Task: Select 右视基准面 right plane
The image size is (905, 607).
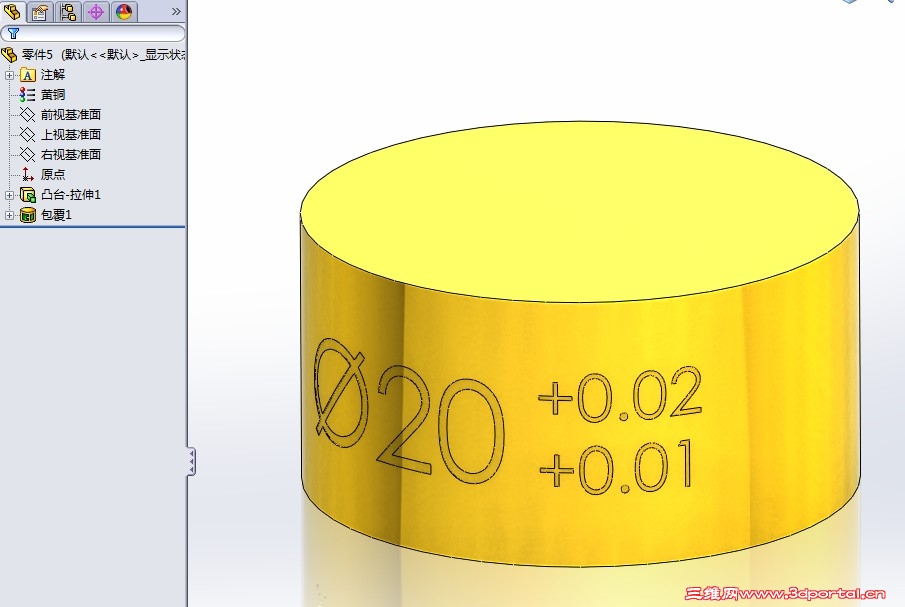Action: [70, 155]
